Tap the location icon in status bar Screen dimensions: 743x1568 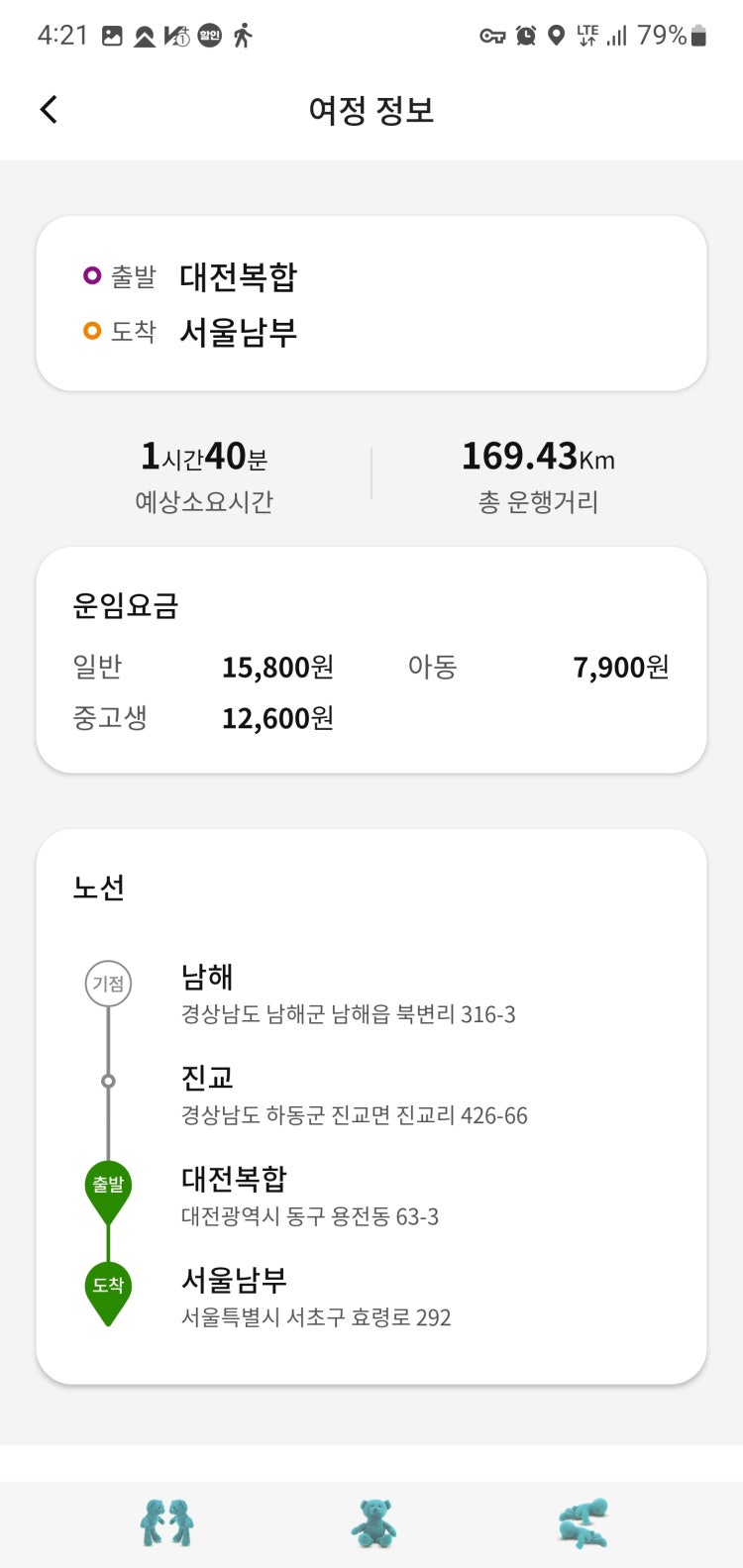(557, 37)
